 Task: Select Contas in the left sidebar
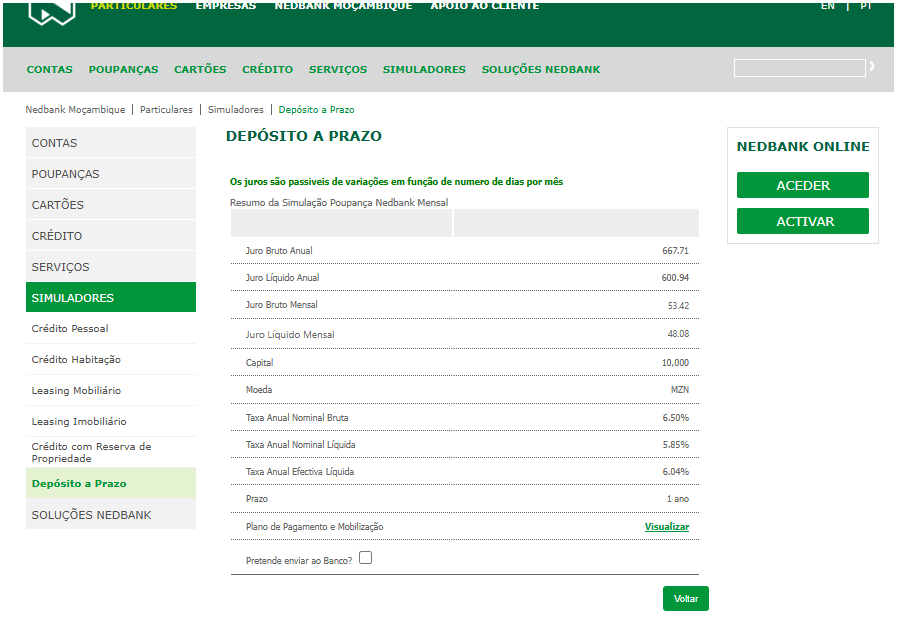[111, 142]
